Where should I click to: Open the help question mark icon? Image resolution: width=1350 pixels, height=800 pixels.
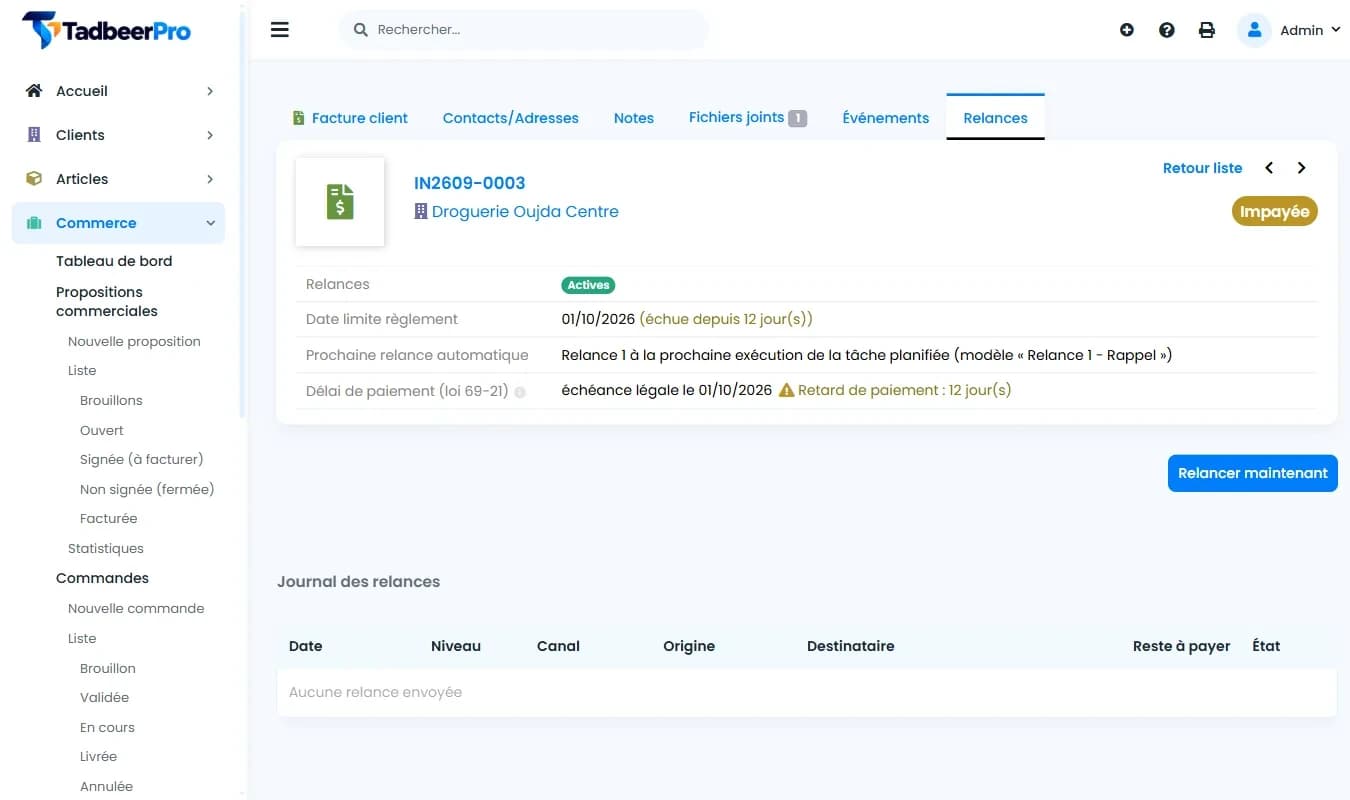1167,30
